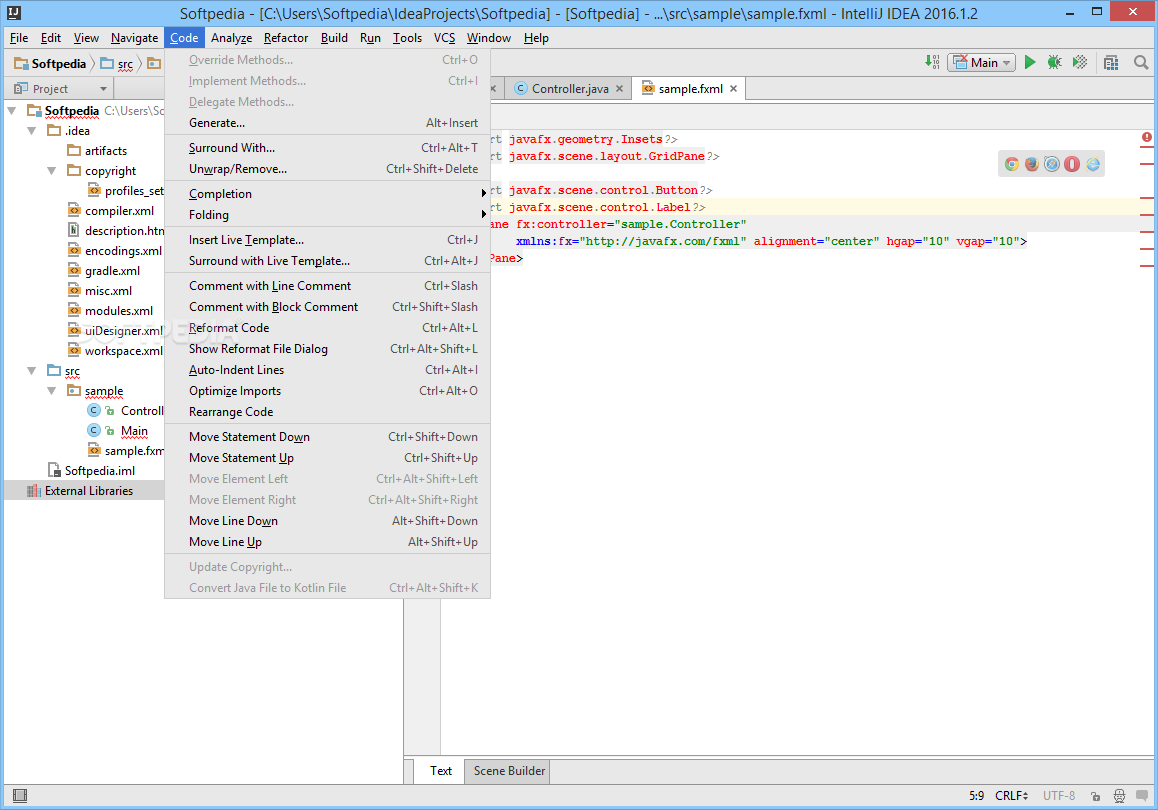Image resolution: width=1158 pixels, height=810 pixels.
Task: Open event log speech bubble icon
Action: click(1142, 796)
